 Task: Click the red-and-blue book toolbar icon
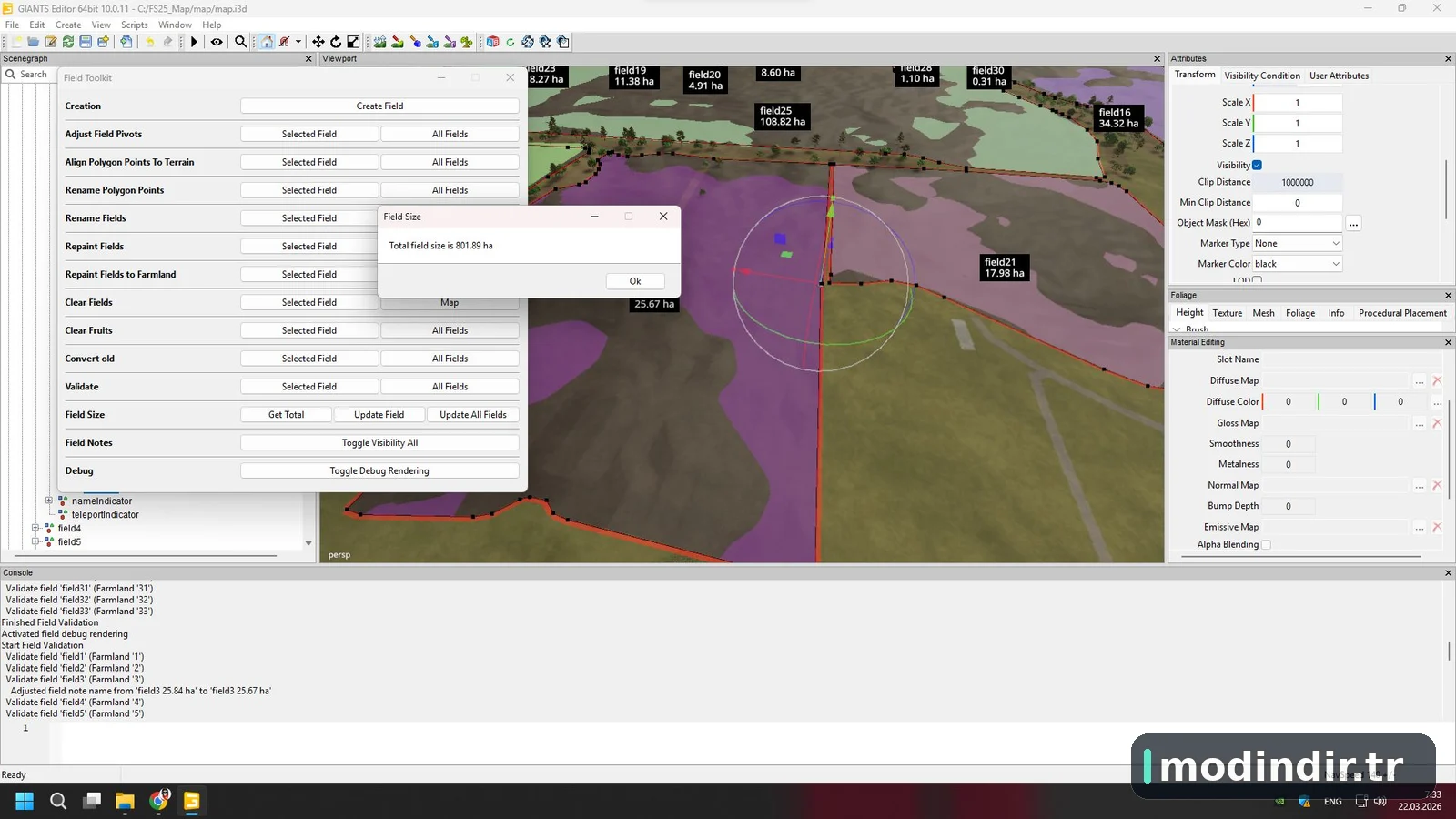pyautogui.click(x=493, y=42)
